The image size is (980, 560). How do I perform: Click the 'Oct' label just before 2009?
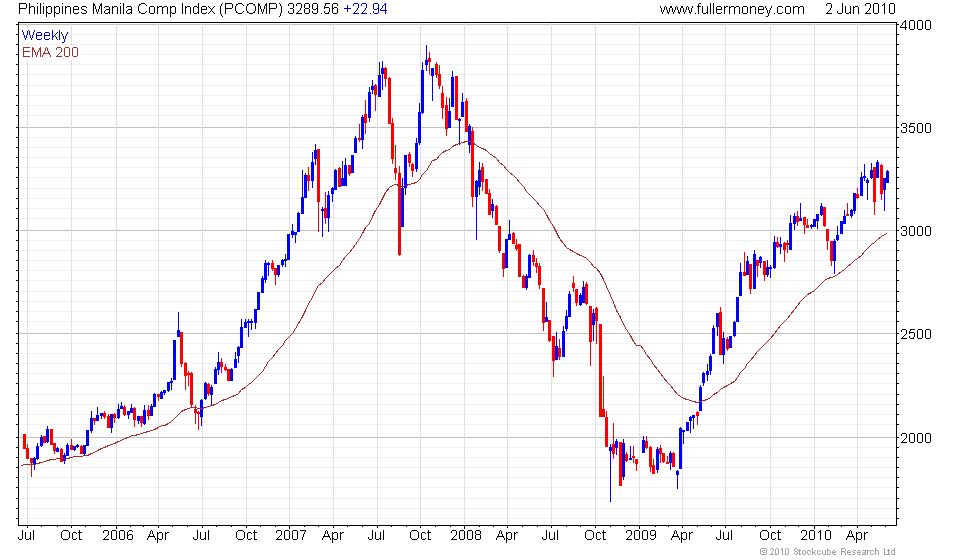click(595, 536)
